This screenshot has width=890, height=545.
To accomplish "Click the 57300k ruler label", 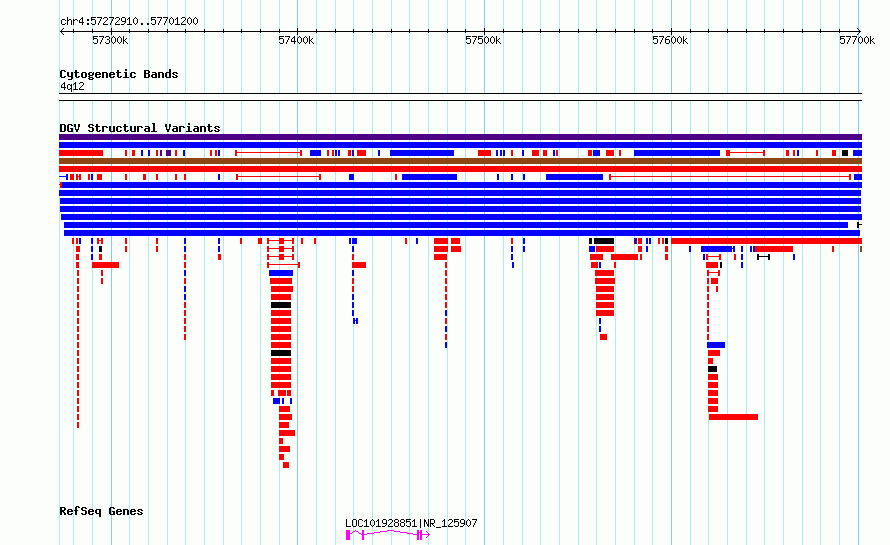I will click(110, 40).
